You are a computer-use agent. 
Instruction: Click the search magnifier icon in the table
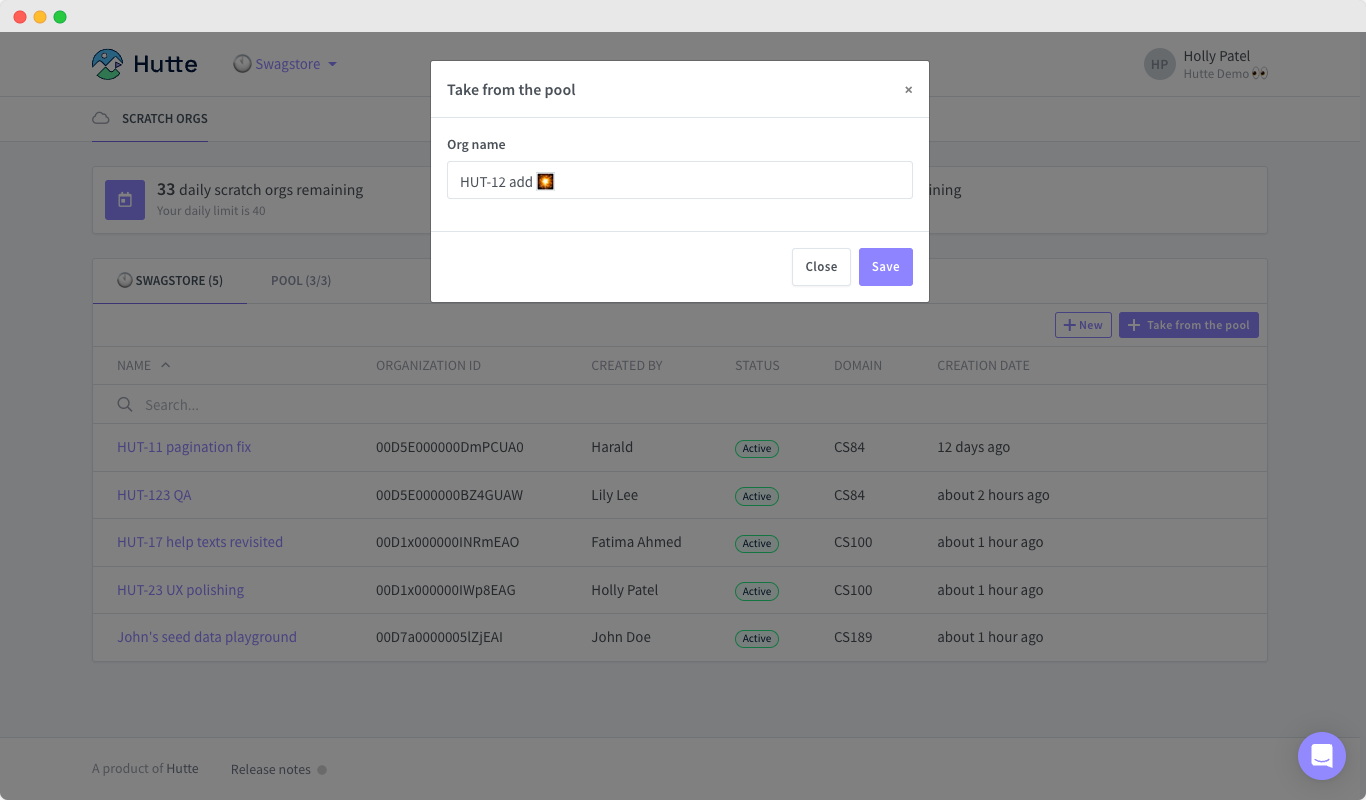(x=125, y=405)
